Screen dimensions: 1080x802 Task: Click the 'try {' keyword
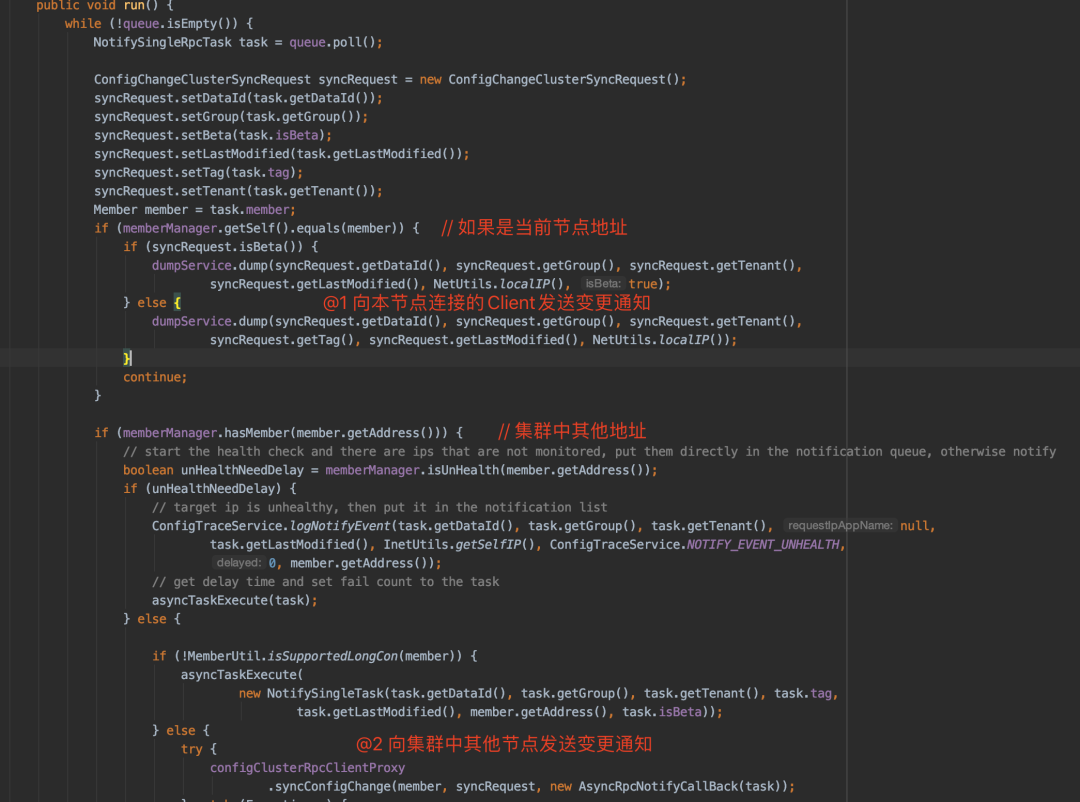[198, 749]
